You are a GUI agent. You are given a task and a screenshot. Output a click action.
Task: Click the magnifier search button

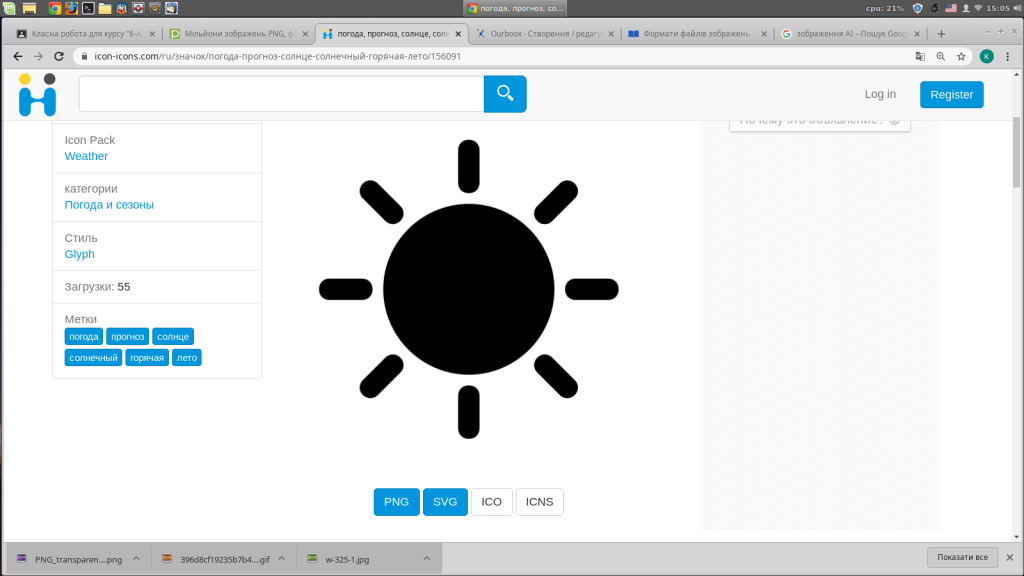tap(505, 94)
